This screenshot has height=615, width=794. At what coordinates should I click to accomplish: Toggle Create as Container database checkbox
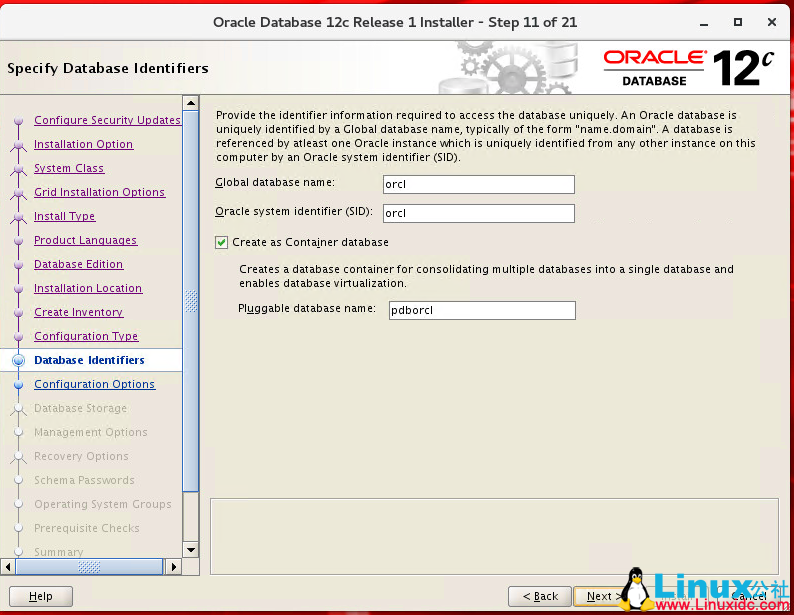coord(221,242)
